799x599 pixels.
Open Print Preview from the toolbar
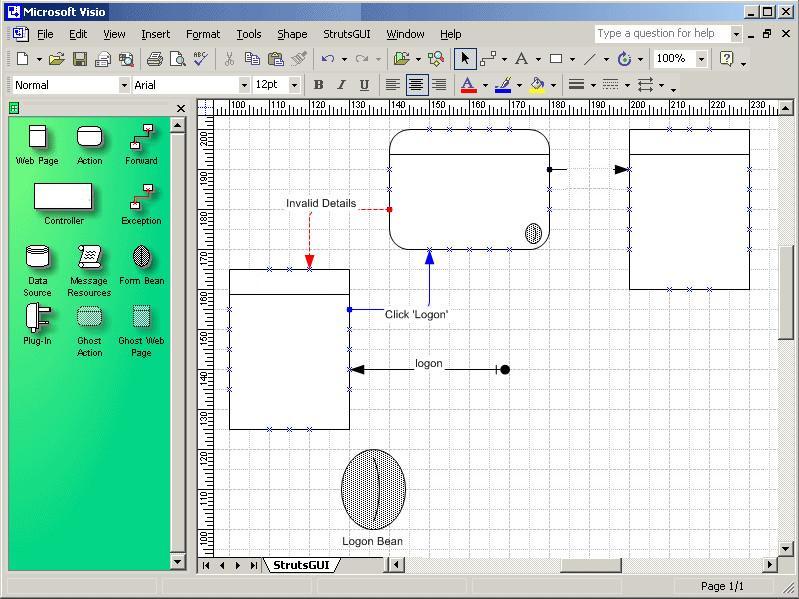pos(177,59)
